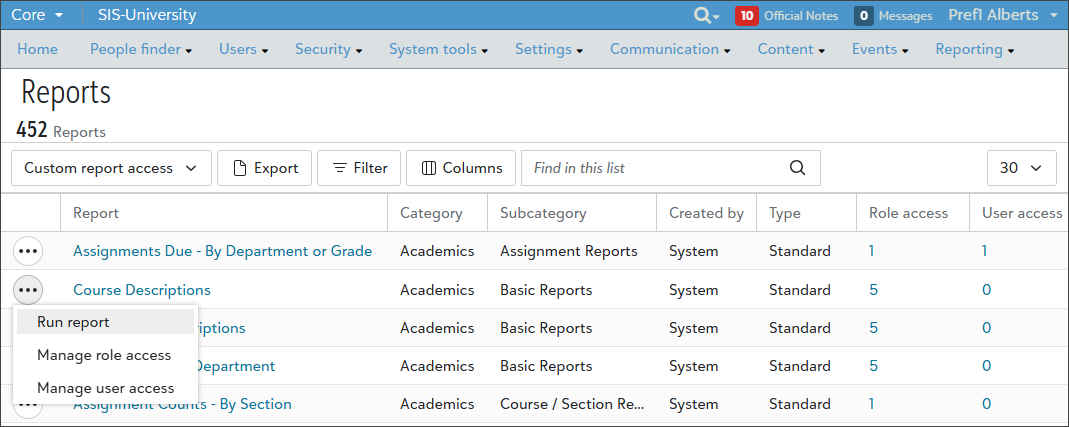Expand the Core product dropdown

(37, 15)
